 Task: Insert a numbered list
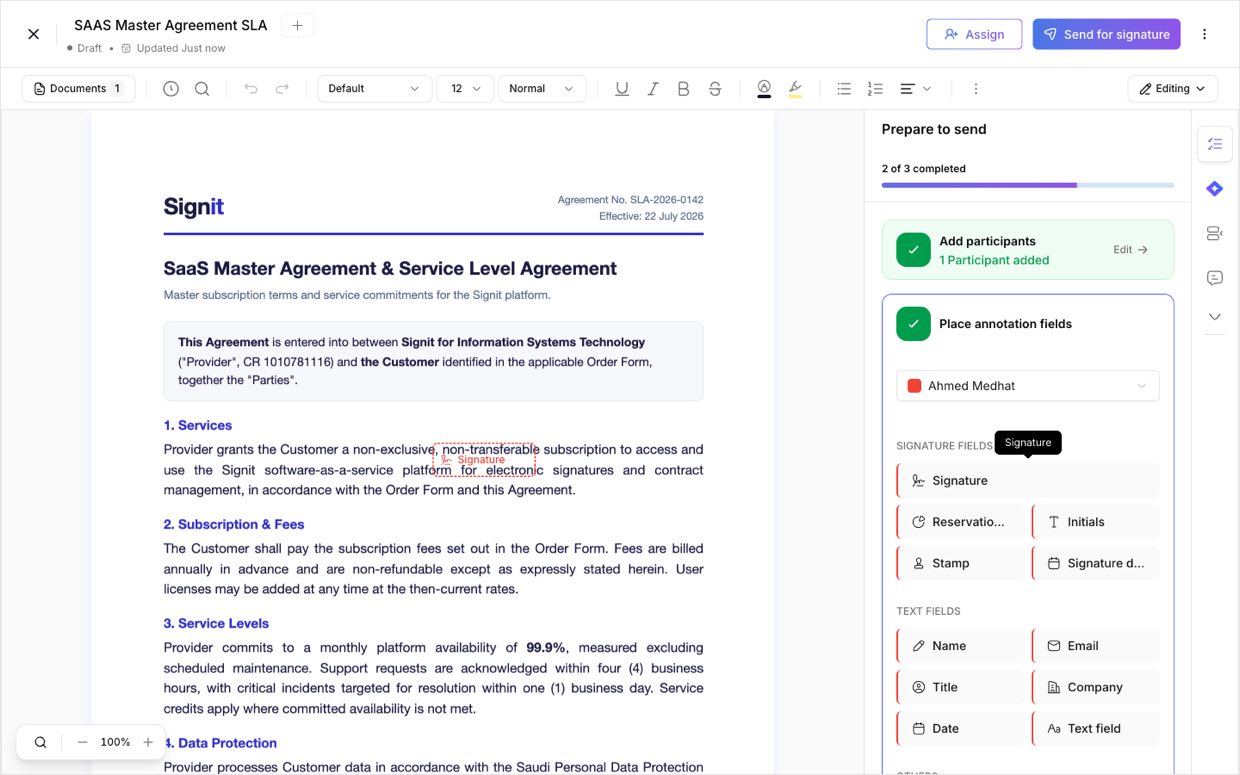875,88
